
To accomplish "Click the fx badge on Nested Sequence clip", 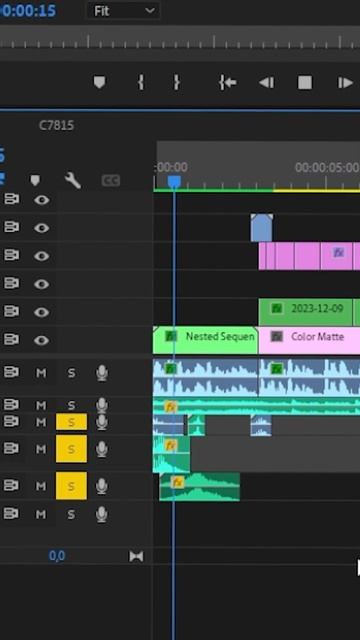I will pos(171,336).
